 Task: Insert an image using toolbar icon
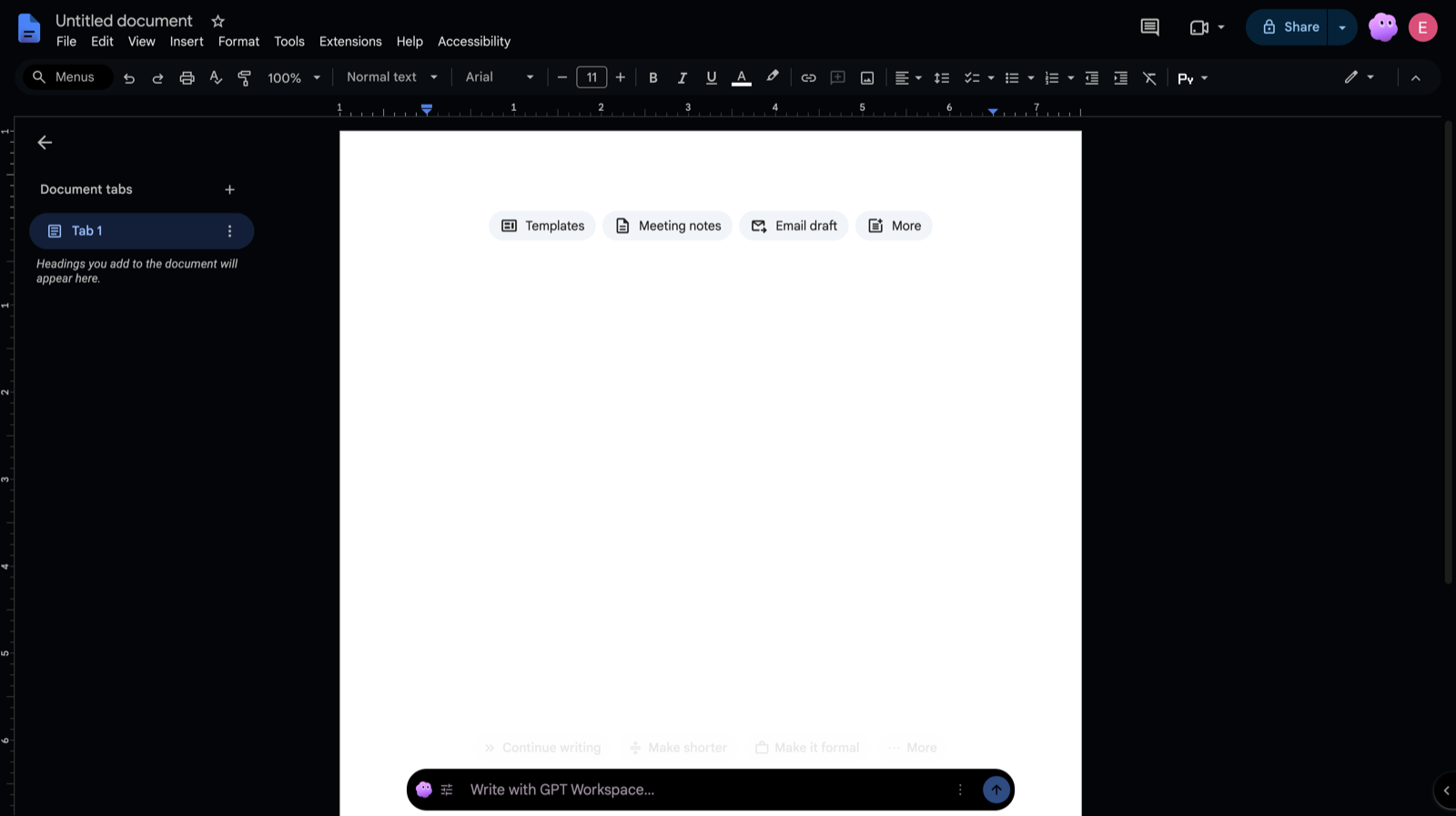[x=867, y=78]
